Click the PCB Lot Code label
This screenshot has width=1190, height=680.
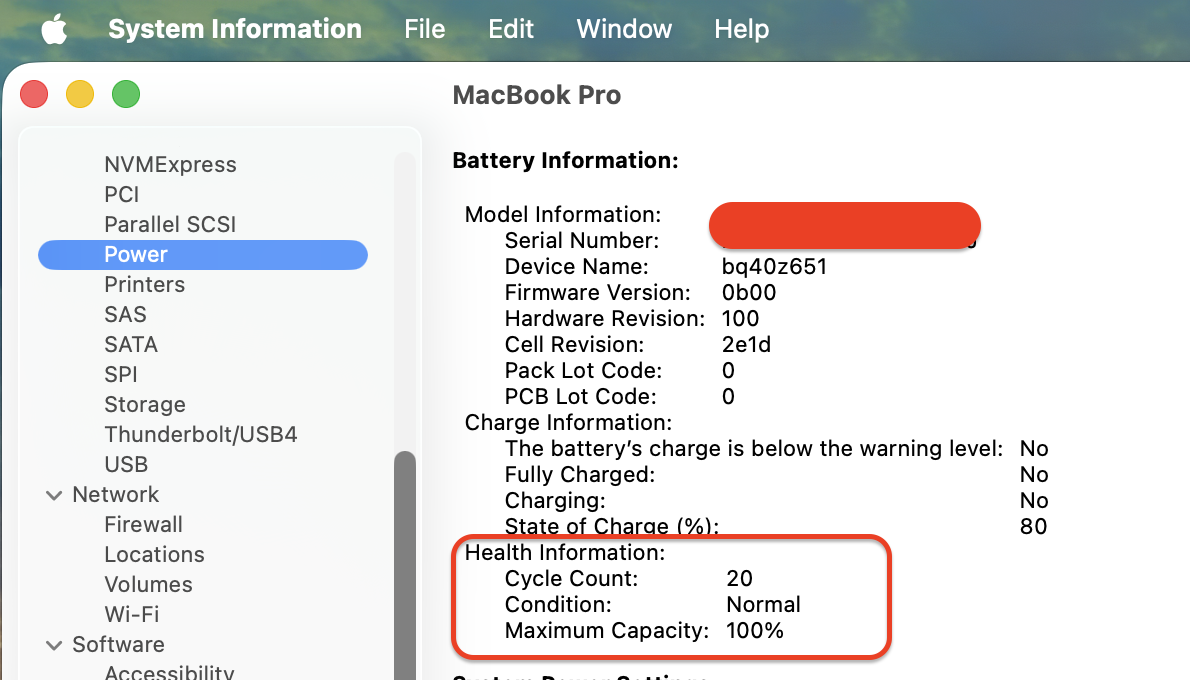pyautogui.click(x=581, y=396)
